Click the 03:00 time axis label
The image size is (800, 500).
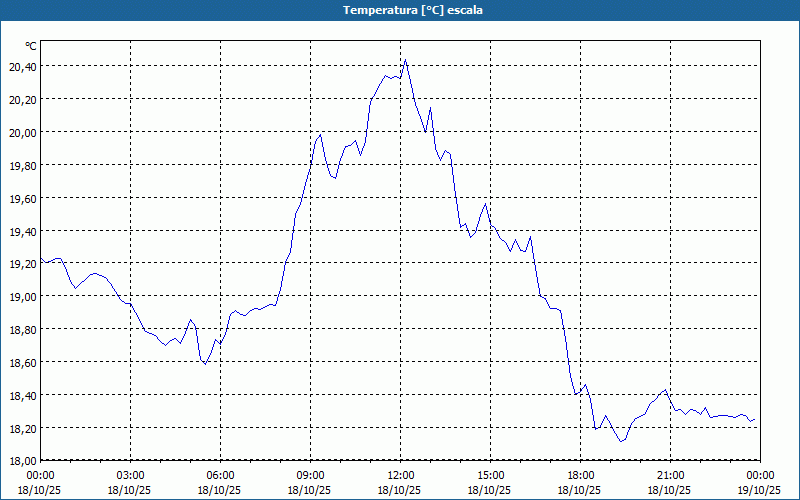(x=130, y=475)
